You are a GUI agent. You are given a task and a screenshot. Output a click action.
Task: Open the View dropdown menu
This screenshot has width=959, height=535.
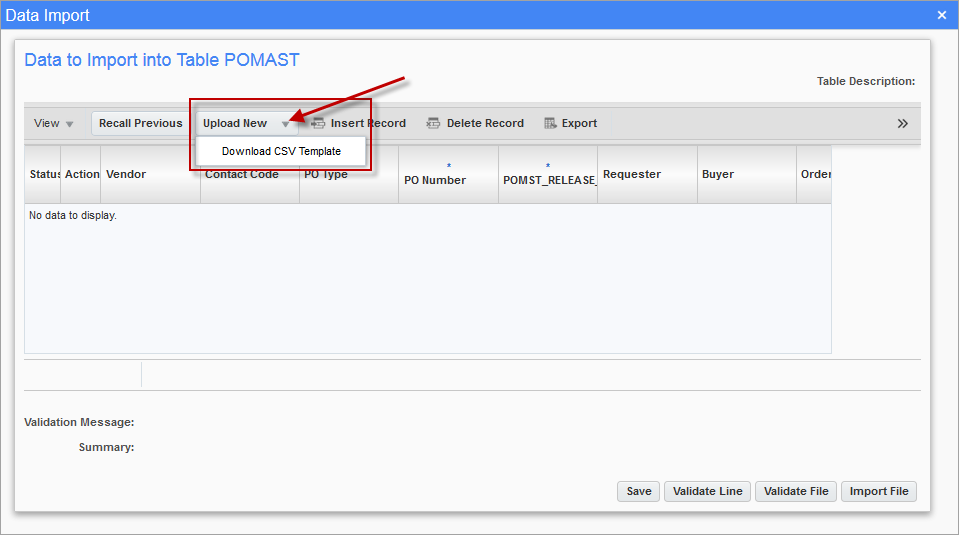(x=53, y=124)
